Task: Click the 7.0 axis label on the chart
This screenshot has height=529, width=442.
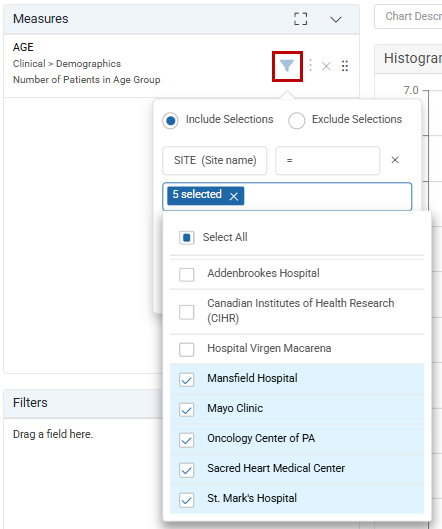Action: click(x=411, y=90)
